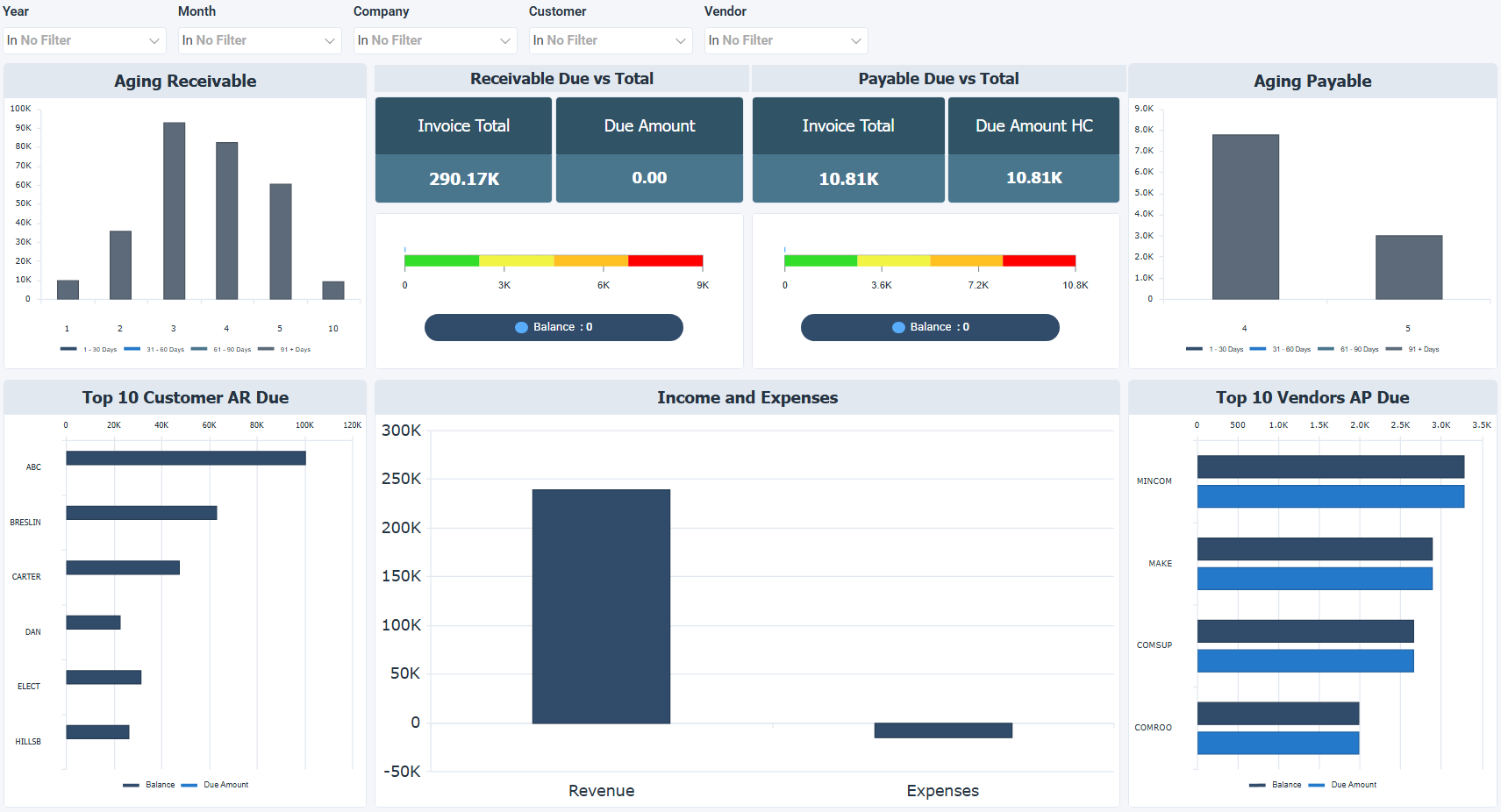Click yellow segment of Receivable gauge
The image size is (1501, 812).
(517, 260)
